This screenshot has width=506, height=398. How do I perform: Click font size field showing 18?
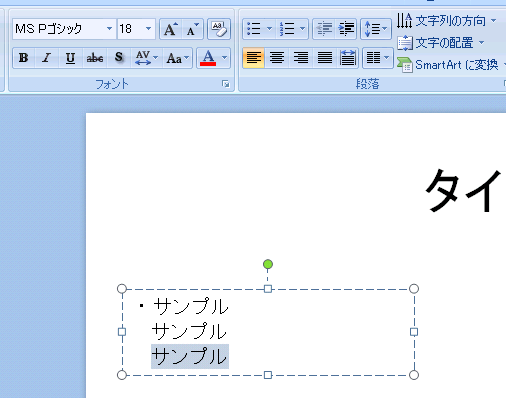tap(130, 29)
